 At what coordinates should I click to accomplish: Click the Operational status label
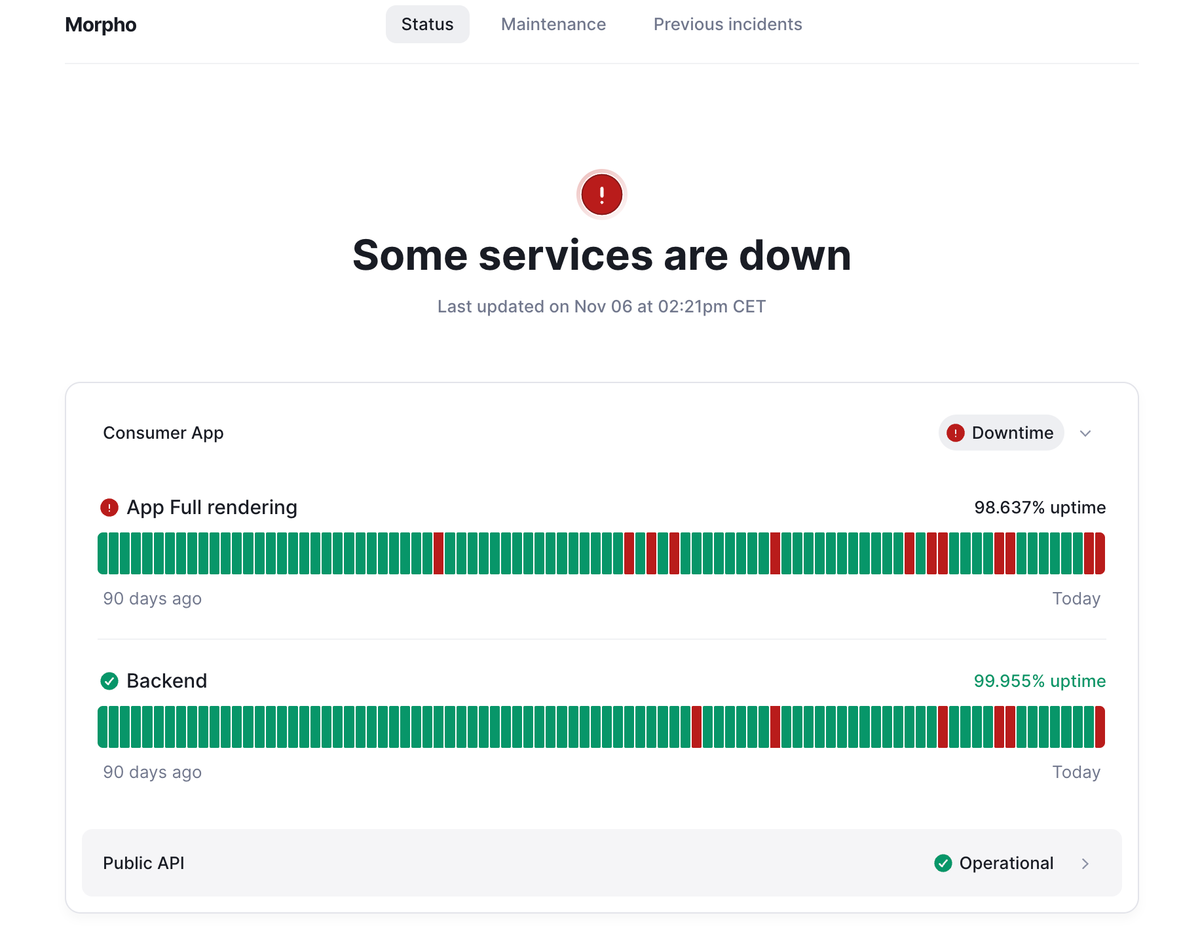pos(1006,863)
